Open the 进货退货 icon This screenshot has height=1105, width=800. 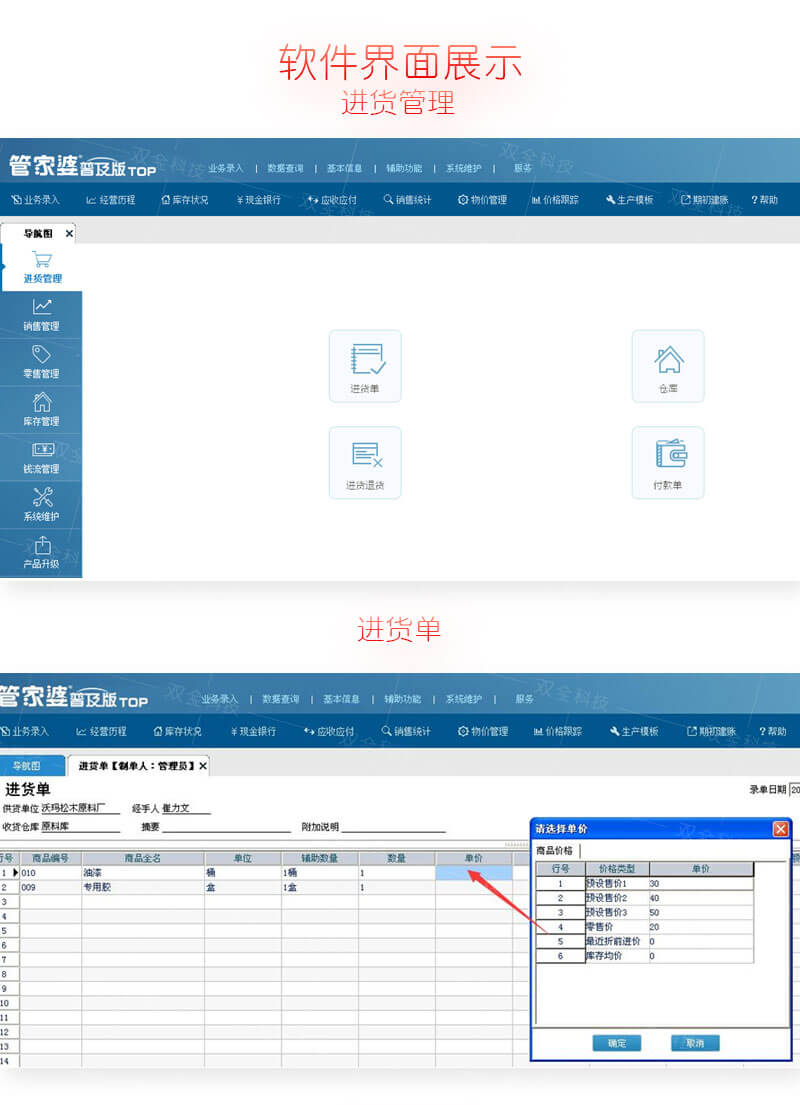click(365, 463)
